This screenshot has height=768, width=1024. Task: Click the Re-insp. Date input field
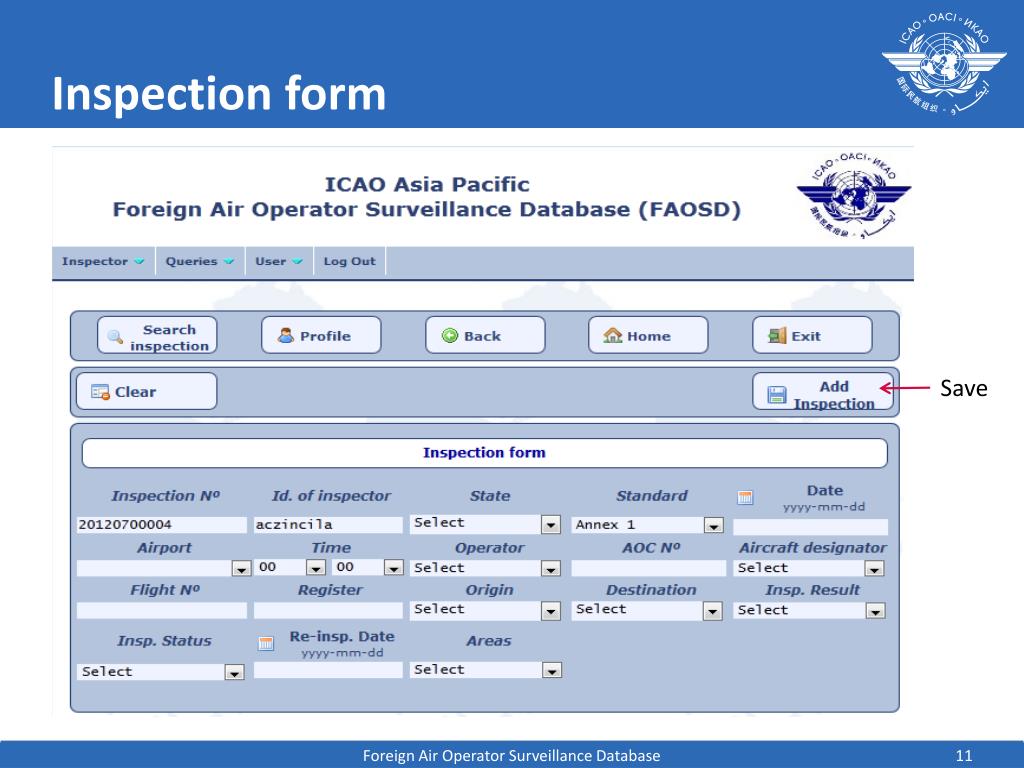point(328,670)
